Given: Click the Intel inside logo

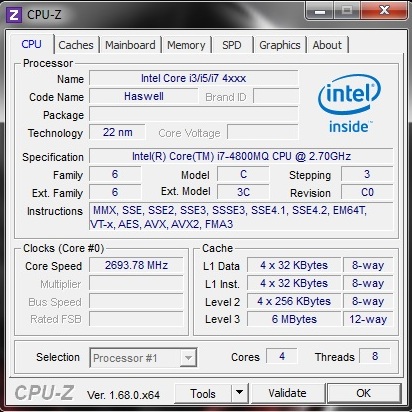Looking at the screenshot, I should tap(349, 104).
